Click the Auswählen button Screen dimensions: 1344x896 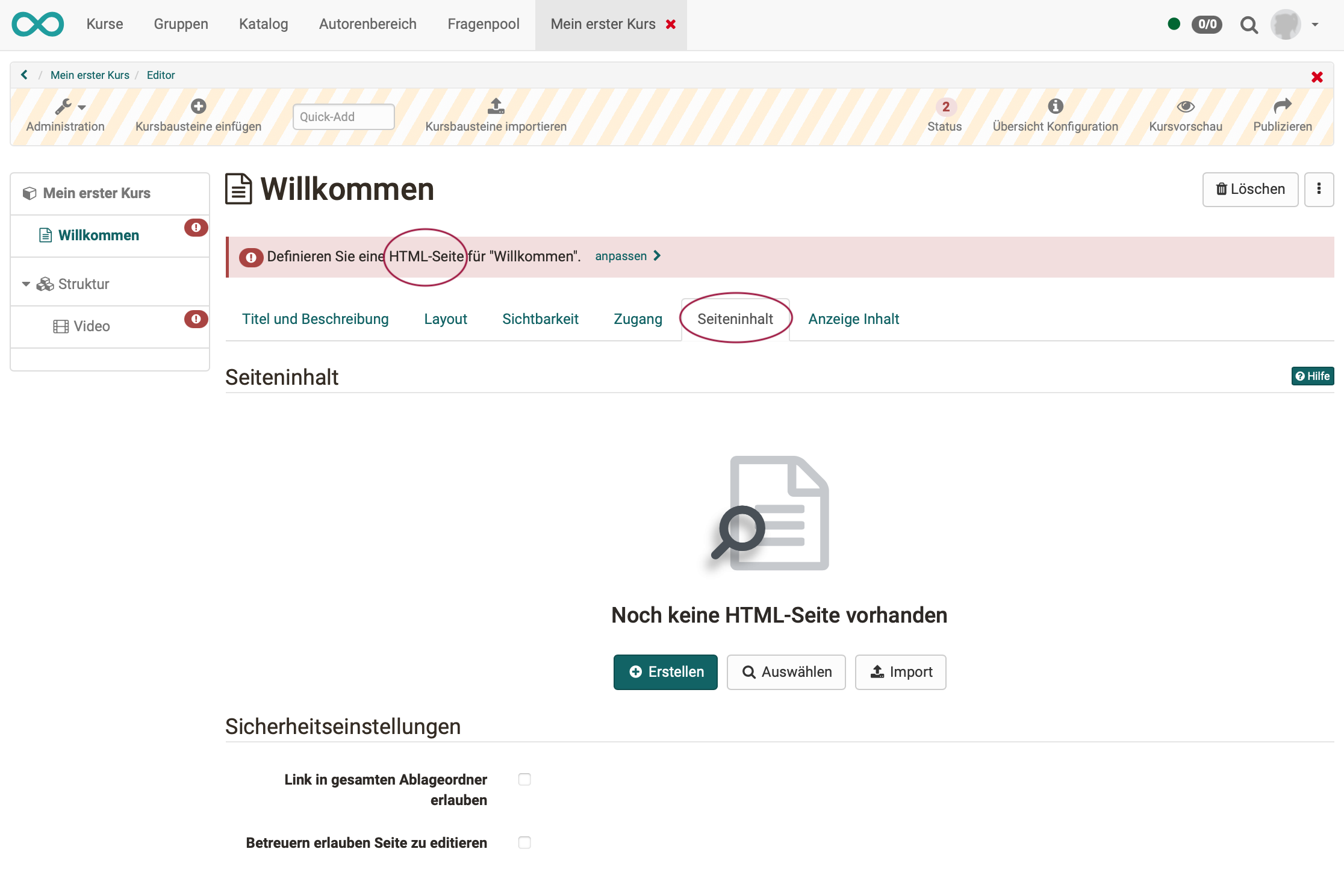pos(786,672)
